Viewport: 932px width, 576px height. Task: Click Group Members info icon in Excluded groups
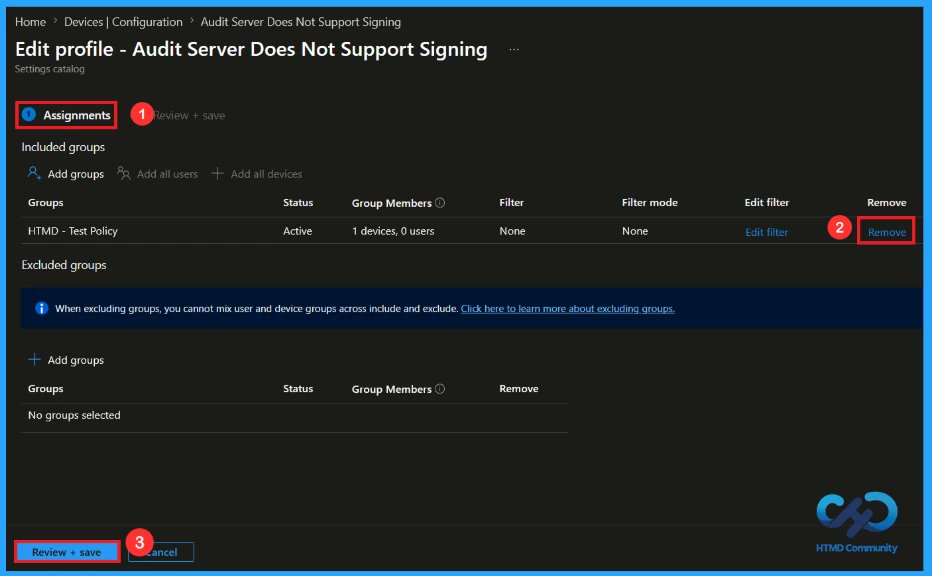coord(440,389)
